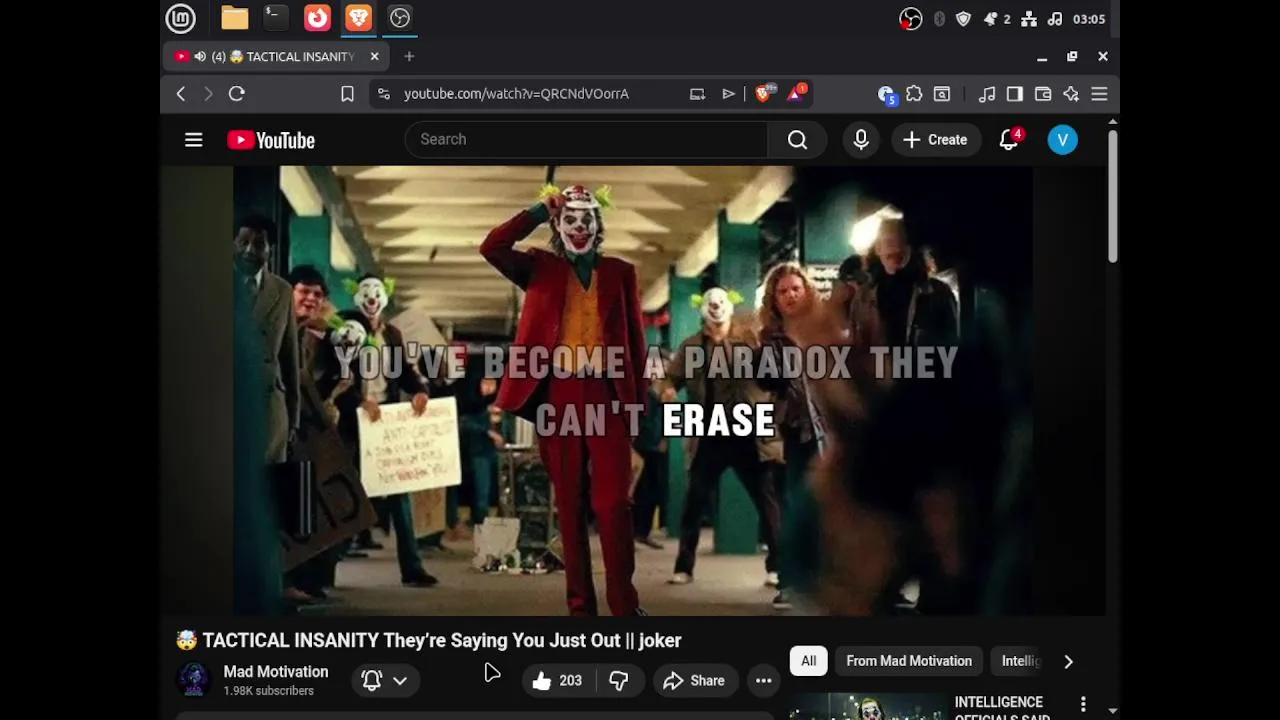Like the video with 203 likes
The image size is (1280, 720).
(558, 681)
